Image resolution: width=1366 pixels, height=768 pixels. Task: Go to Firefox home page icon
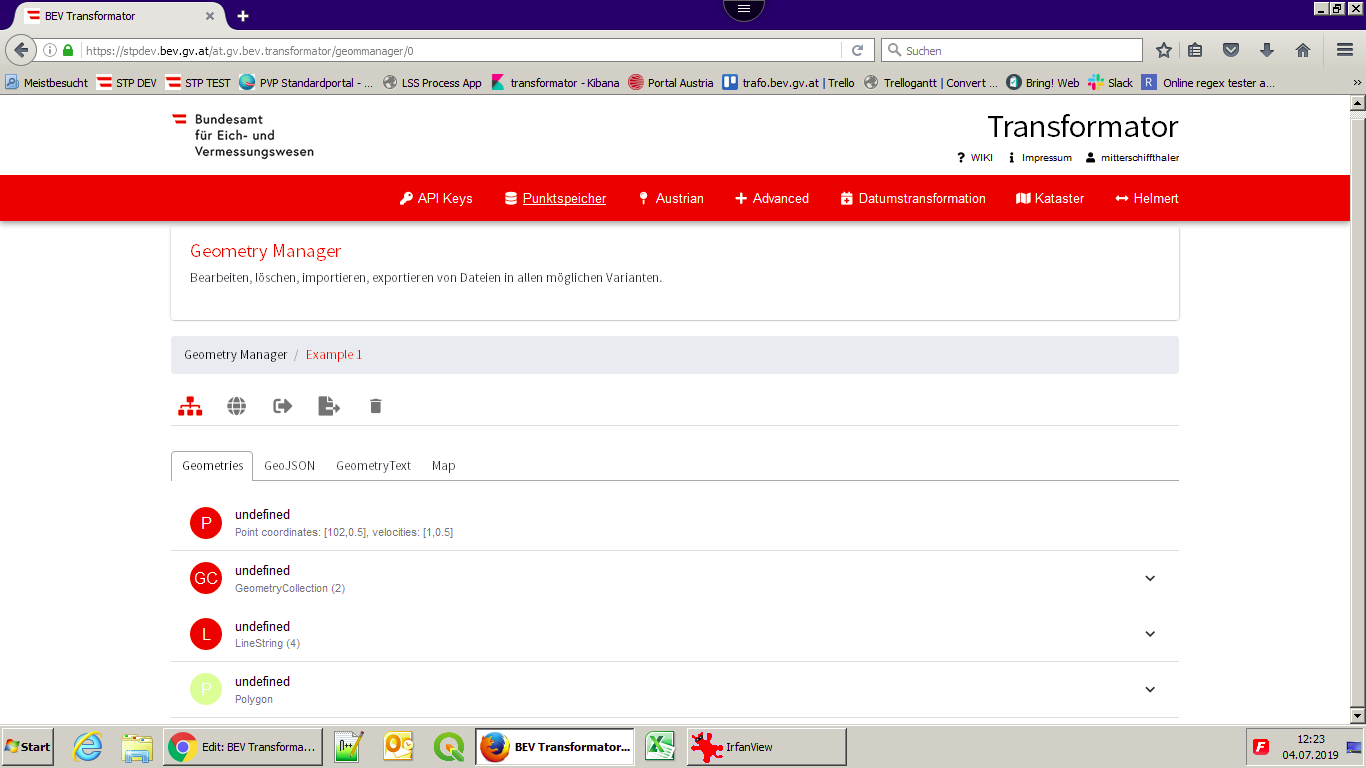pyautogui.click(x=1303, y=50)
